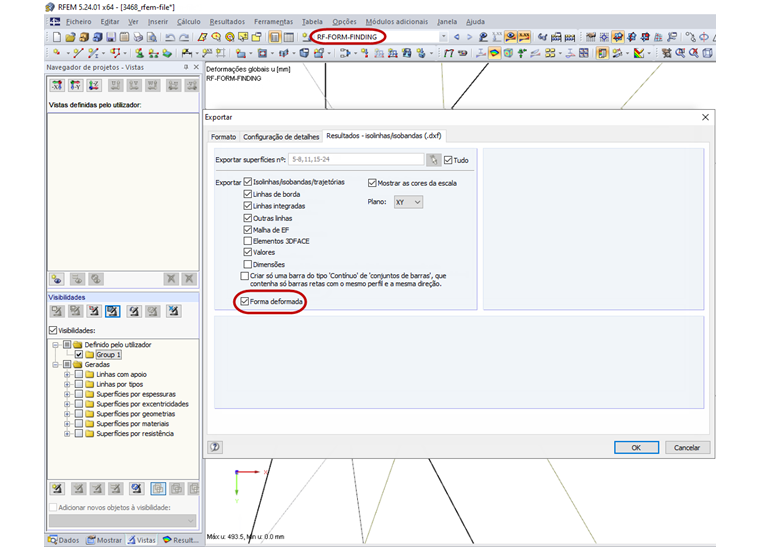760x547 pixels.
Task: Open the Cálculo menu
Action: pyautogui.click(x=189, y=22)
